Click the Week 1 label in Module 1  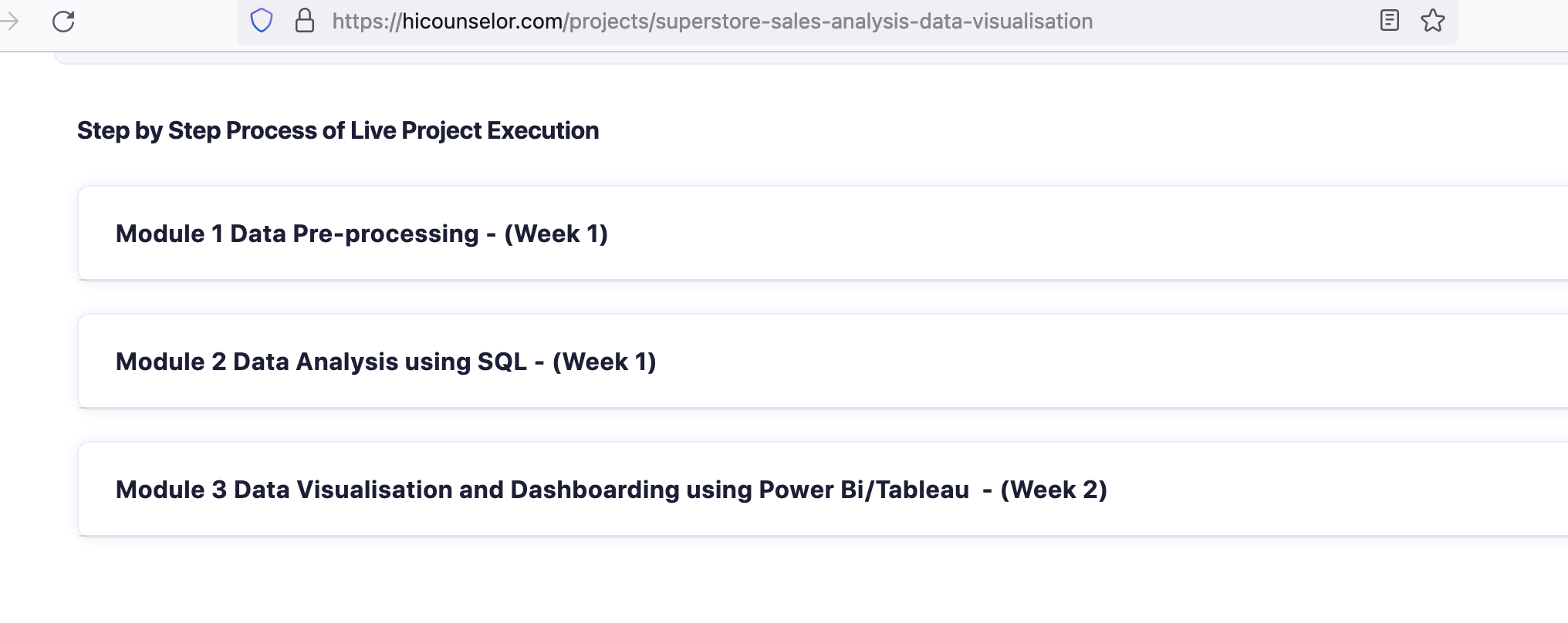pos(557,233)
